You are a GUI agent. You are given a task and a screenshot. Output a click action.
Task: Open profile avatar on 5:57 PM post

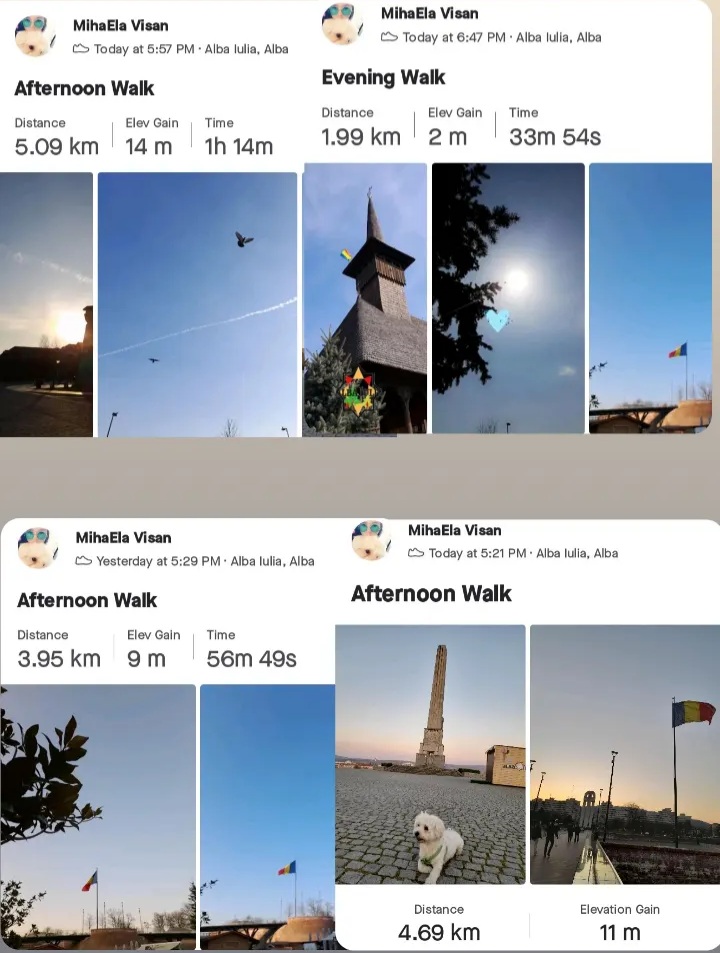35,36
